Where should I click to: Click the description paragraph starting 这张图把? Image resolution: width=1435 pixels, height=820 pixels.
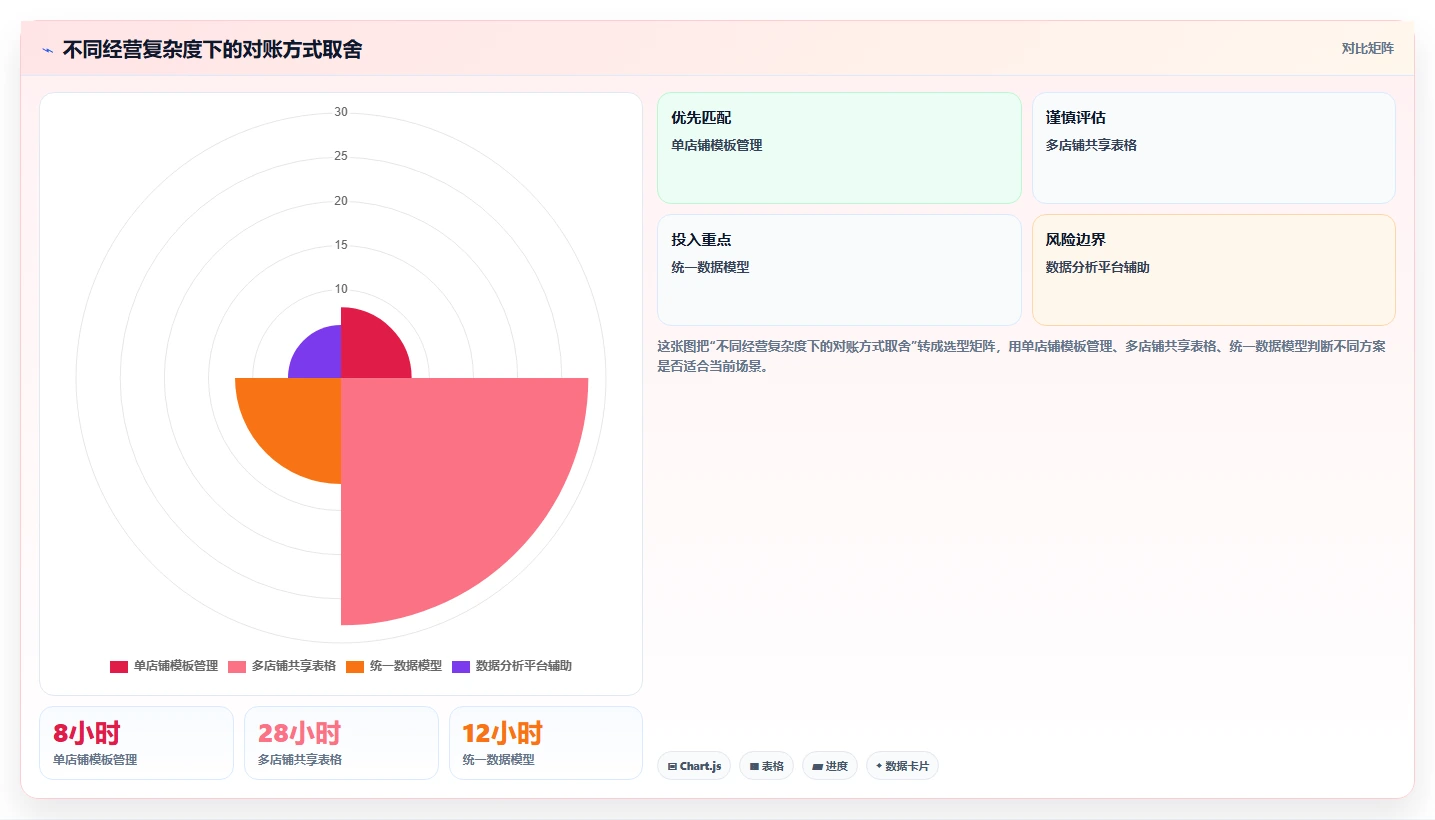tap(1021, 356)
